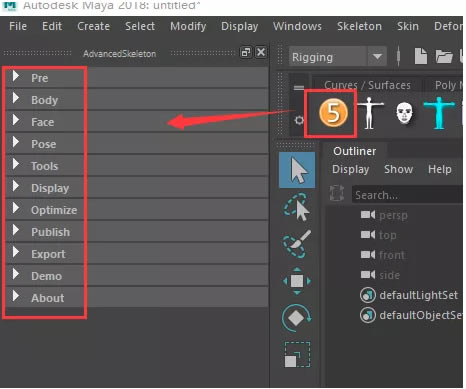Select the Rotate tool
Viewport: 466px width, 389px height.
[x=296, y=318]
